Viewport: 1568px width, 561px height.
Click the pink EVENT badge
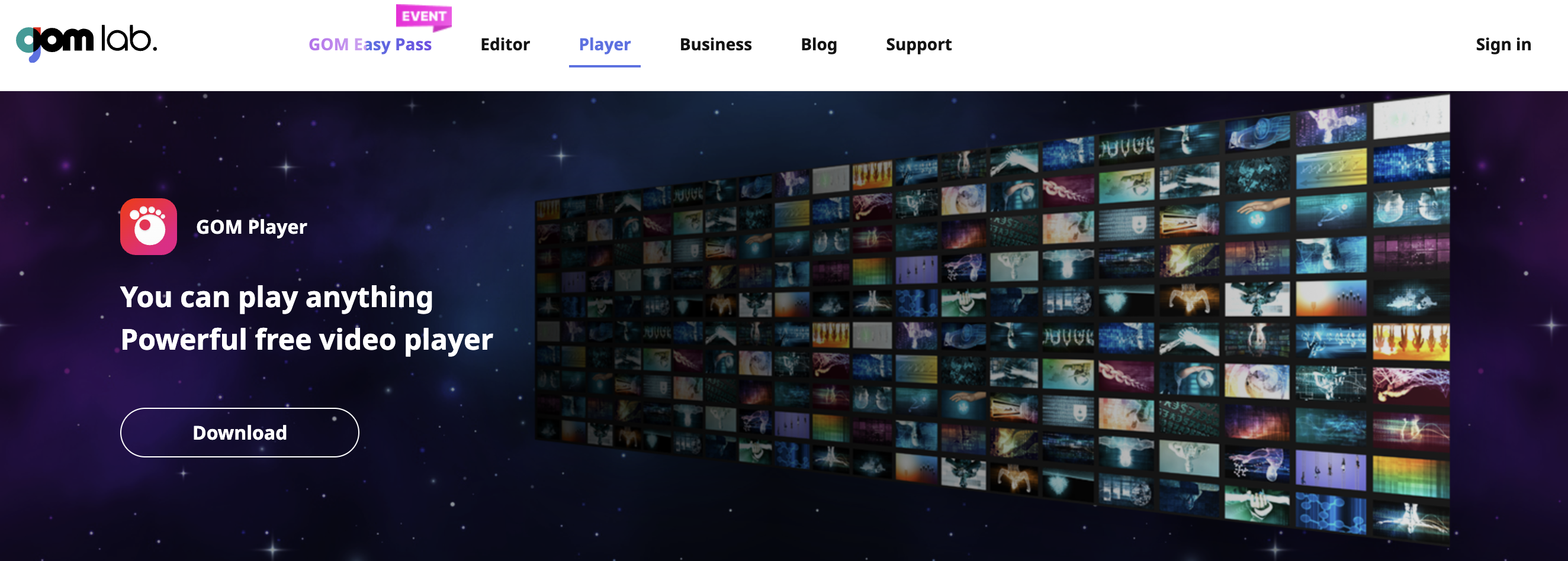(x=423, y=17)
